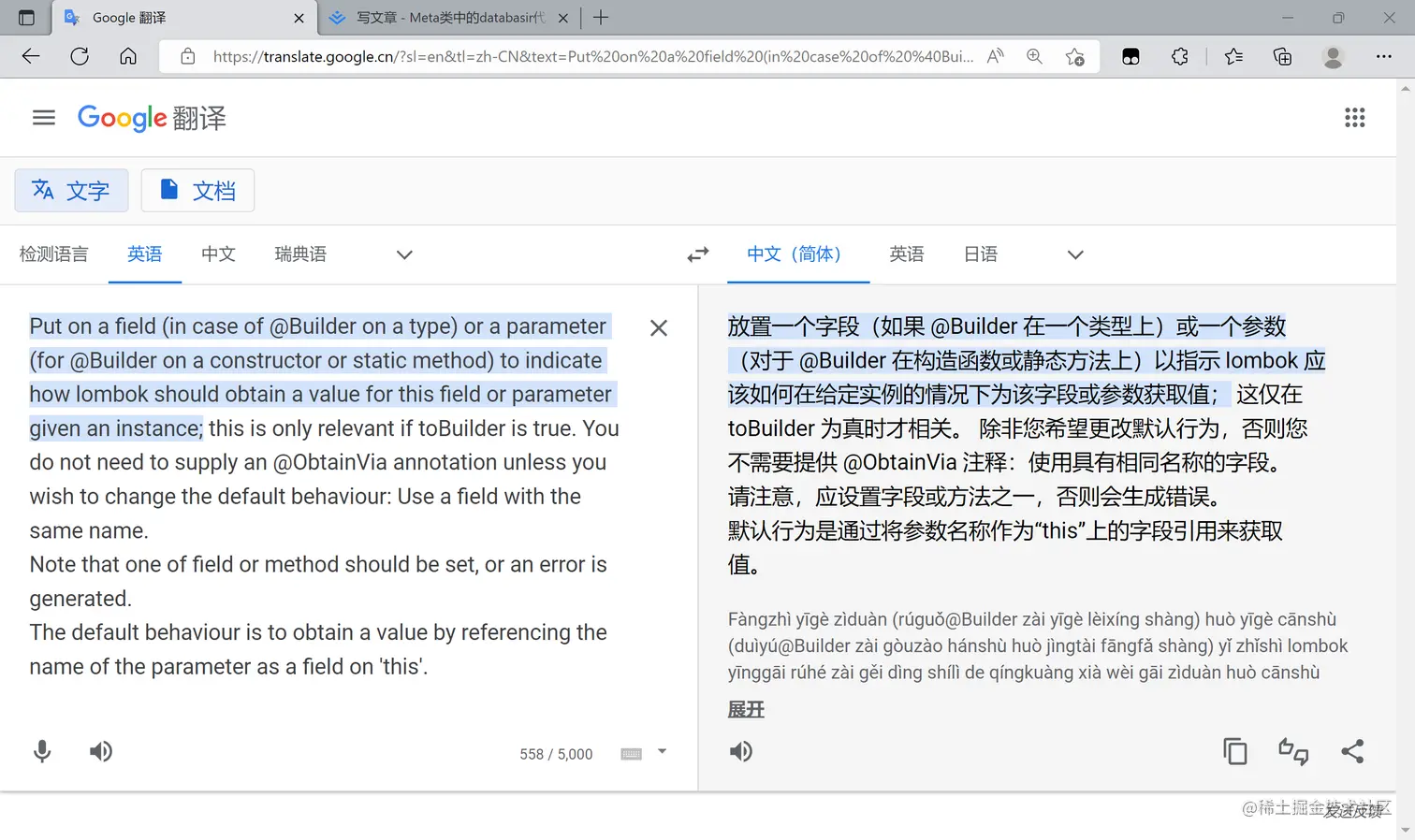Select 中文（简体）as the target language
Viewport: 1415px width, 840px height.
click(798, 254)
